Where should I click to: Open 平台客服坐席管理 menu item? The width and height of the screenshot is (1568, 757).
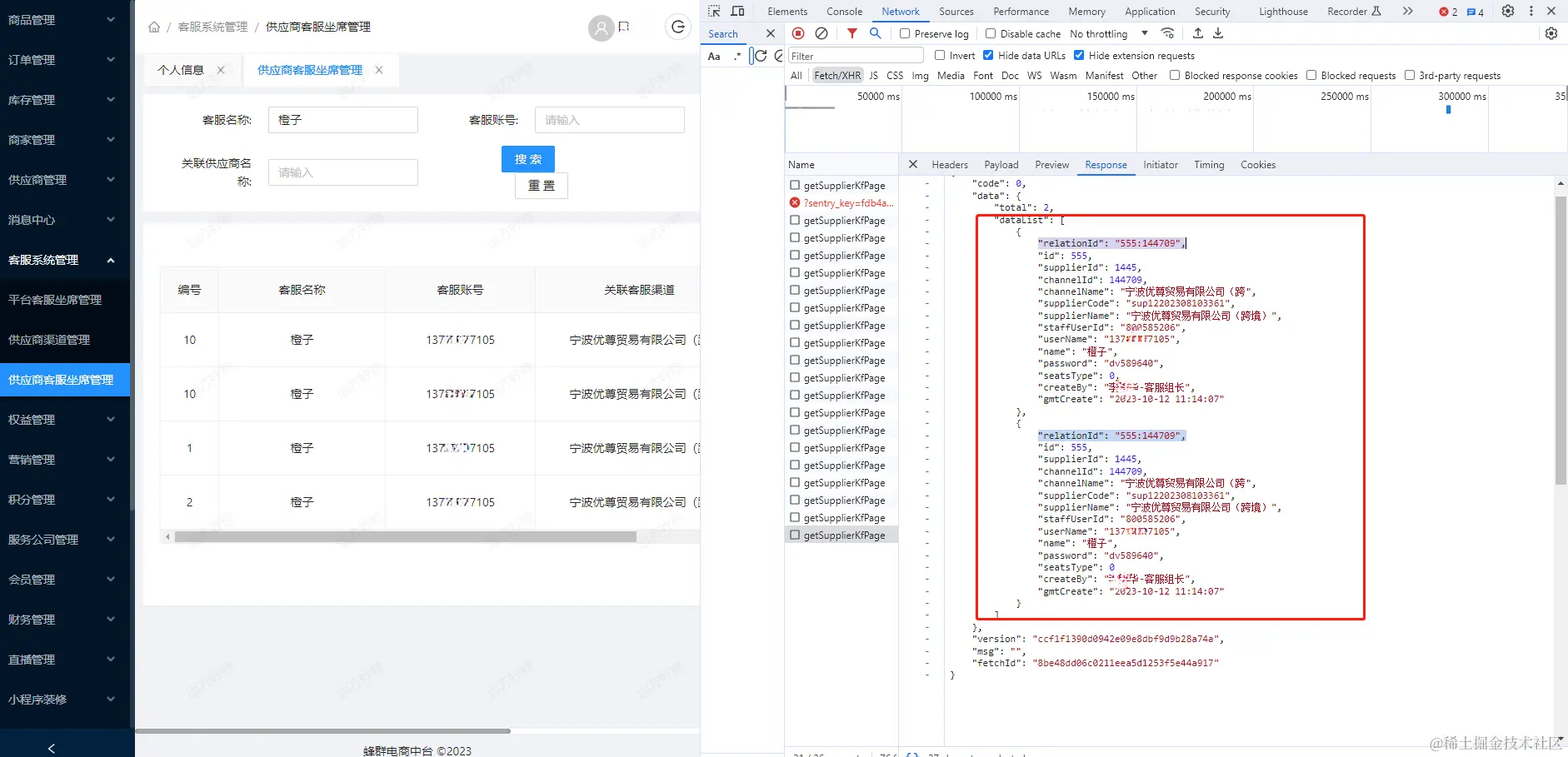pyautogui.click(x=65, y=300)
